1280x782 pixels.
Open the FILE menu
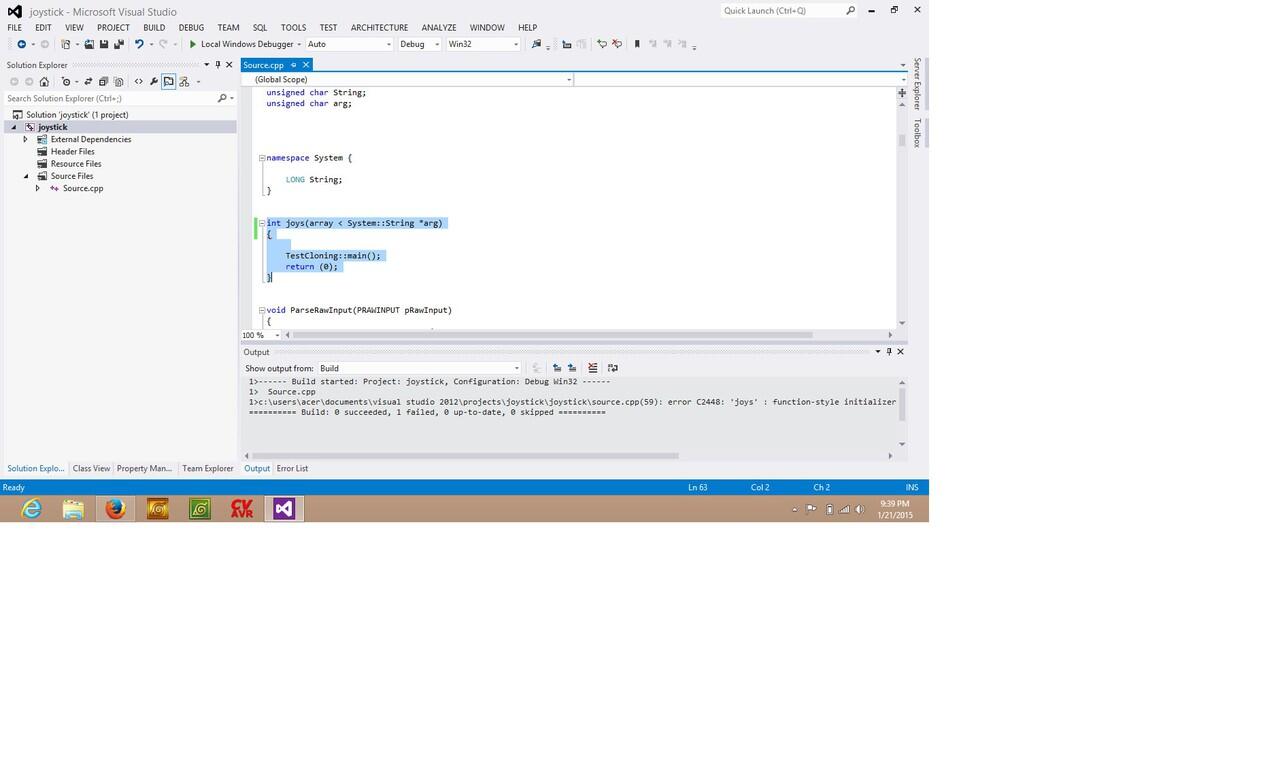pos(15,27)
